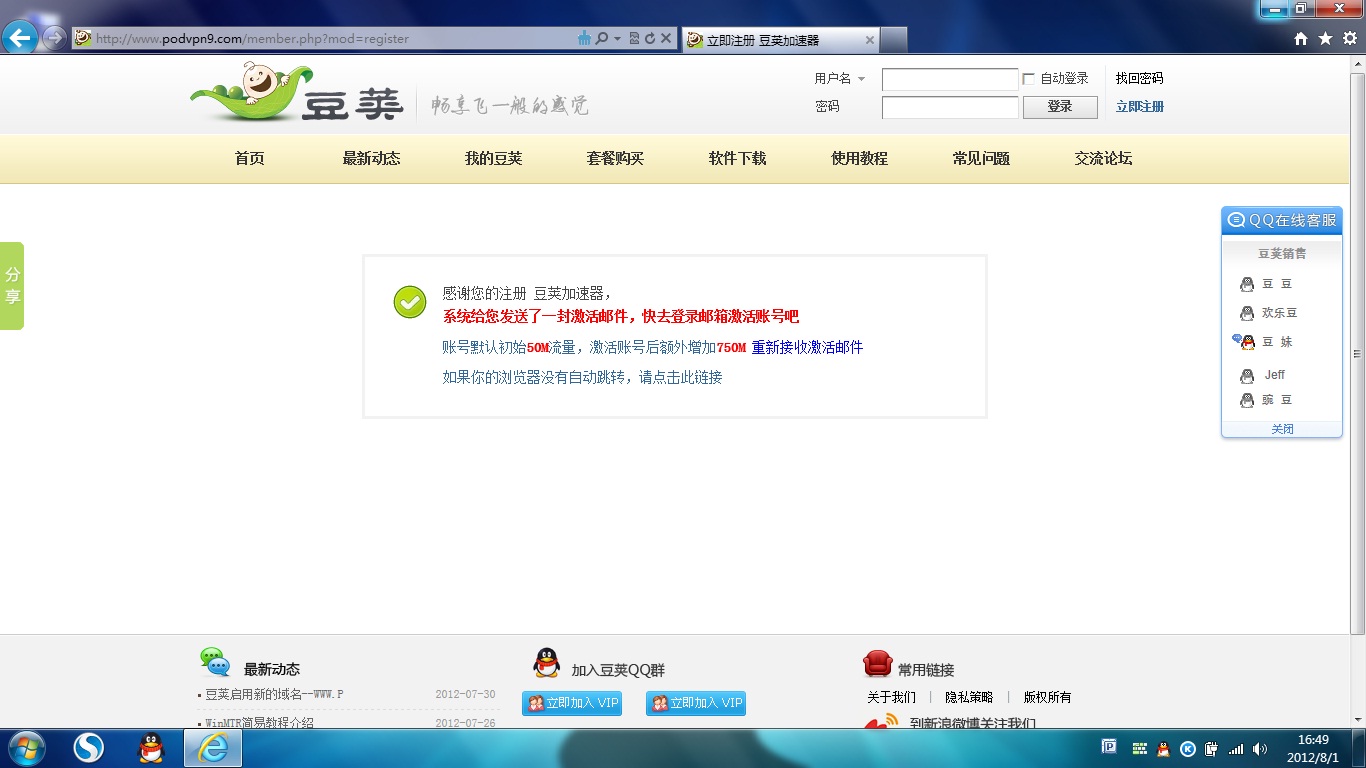Image resolution: width=1366 pixels, height=768 pixels.
Task: Open the Windows Start orb
Action: click(x=26, y=748)
